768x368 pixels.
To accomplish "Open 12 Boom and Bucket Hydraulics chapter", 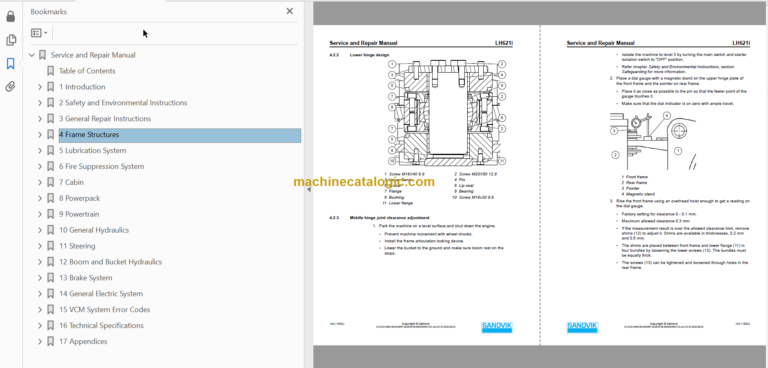I will pyautogui.click(x=110, y=262).
